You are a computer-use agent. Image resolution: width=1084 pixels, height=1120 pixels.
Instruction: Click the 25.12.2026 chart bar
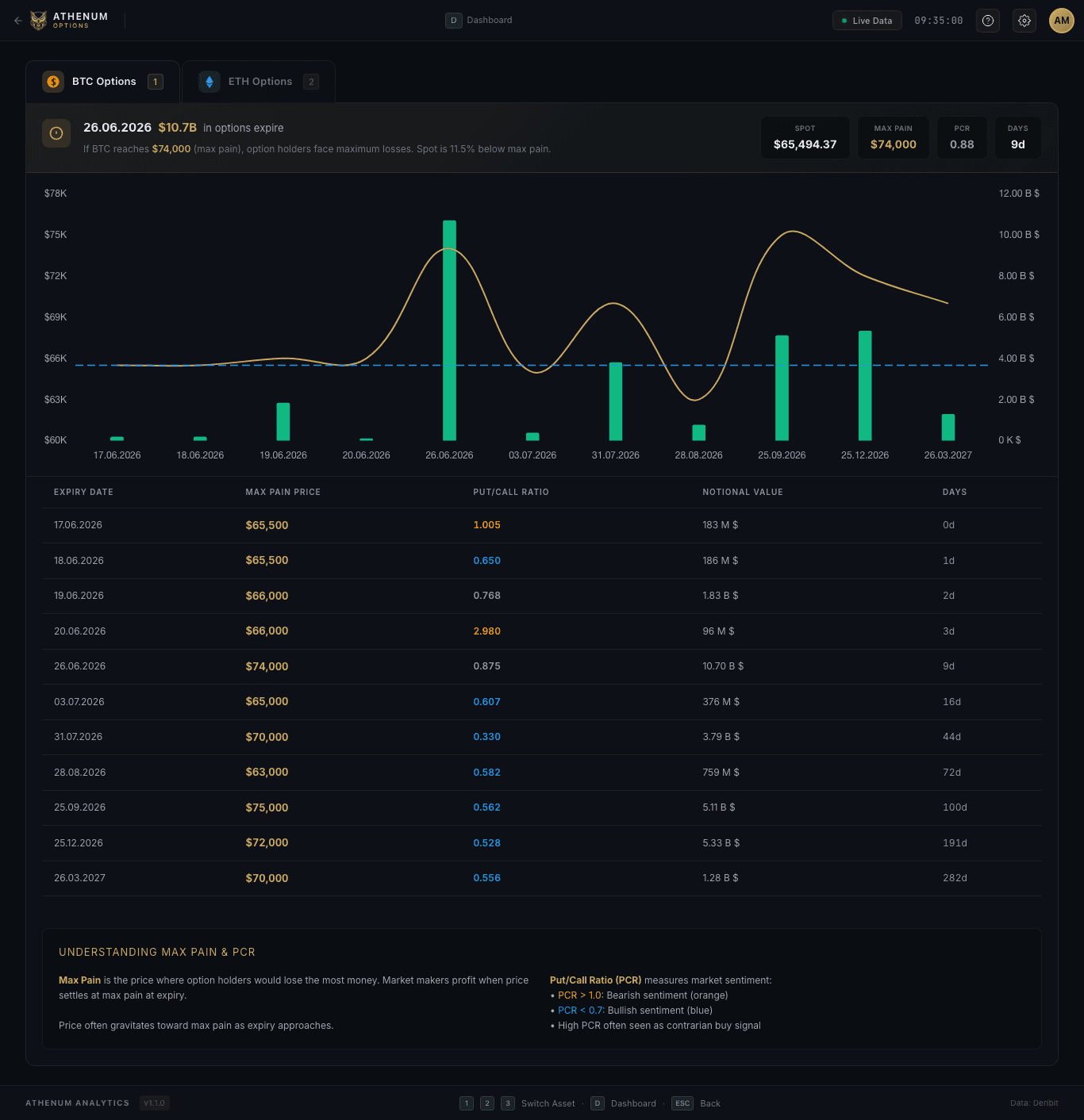865,385
